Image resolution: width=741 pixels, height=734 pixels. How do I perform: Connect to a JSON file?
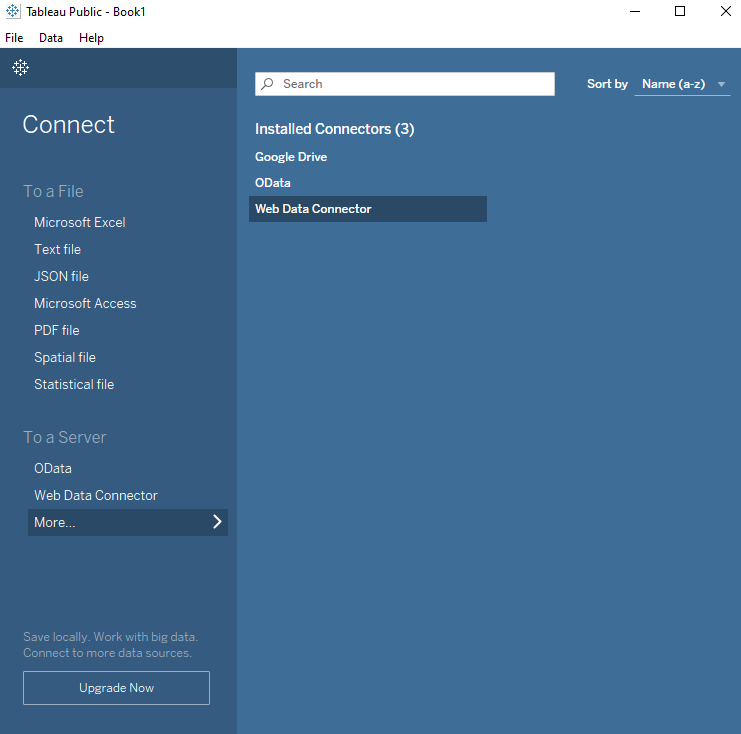coord(61,276)
